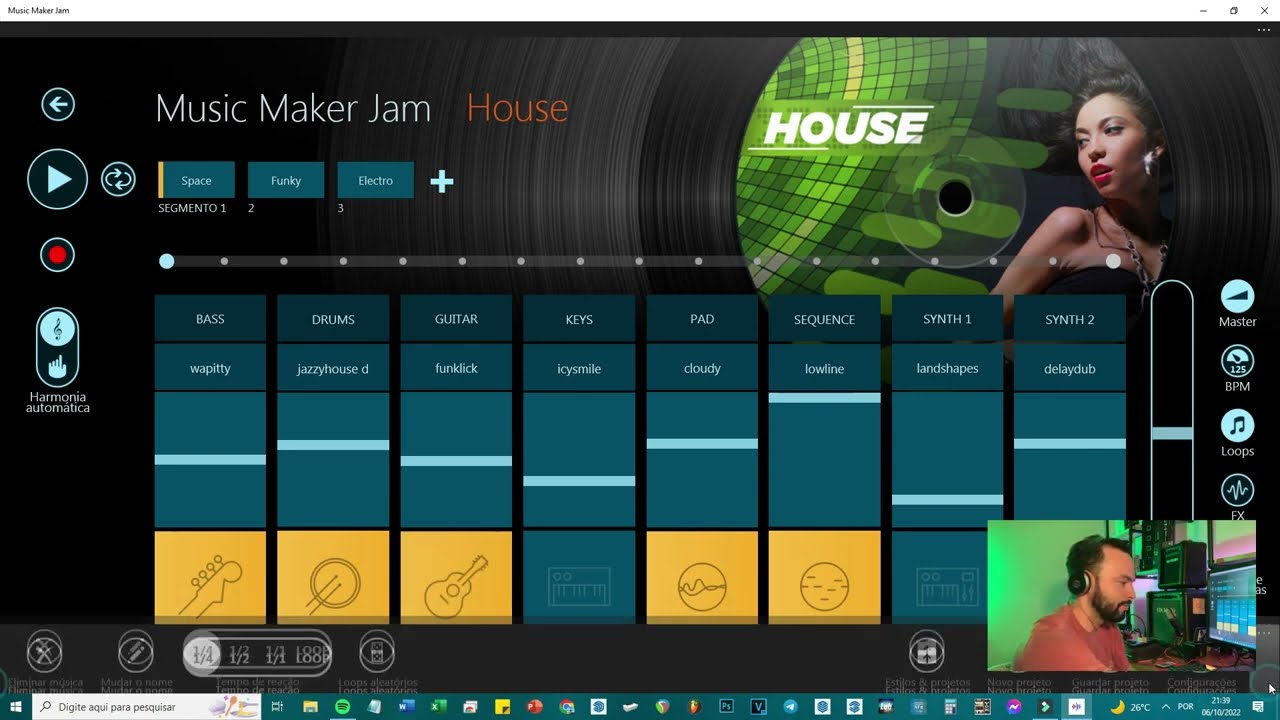Open Photoshop from the taskbar
Viewport: 1280px width, 720px height.
727,706
